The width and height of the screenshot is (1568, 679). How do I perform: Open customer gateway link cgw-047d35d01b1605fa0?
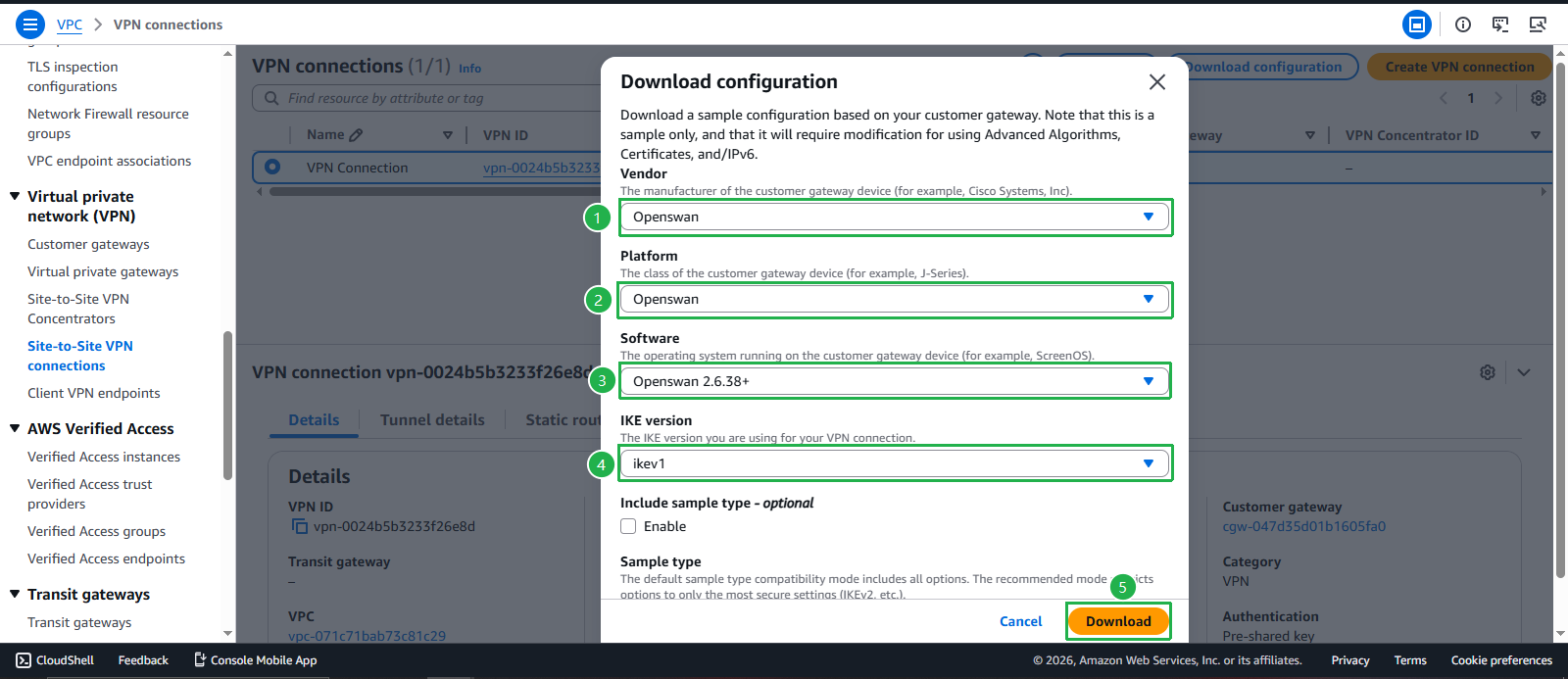click(x=1303, y=526)
